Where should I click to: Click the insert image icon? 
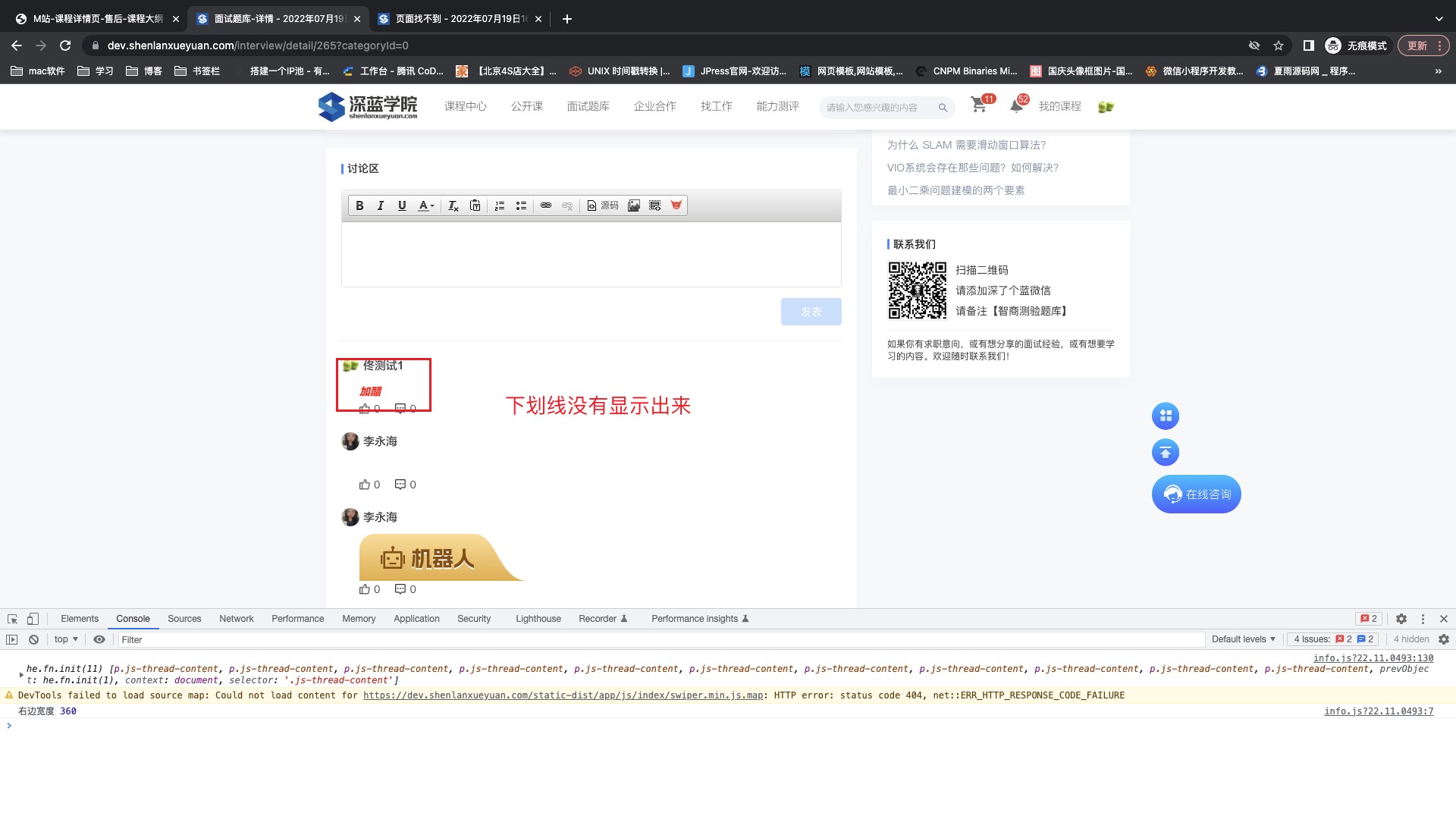point(634,206)
